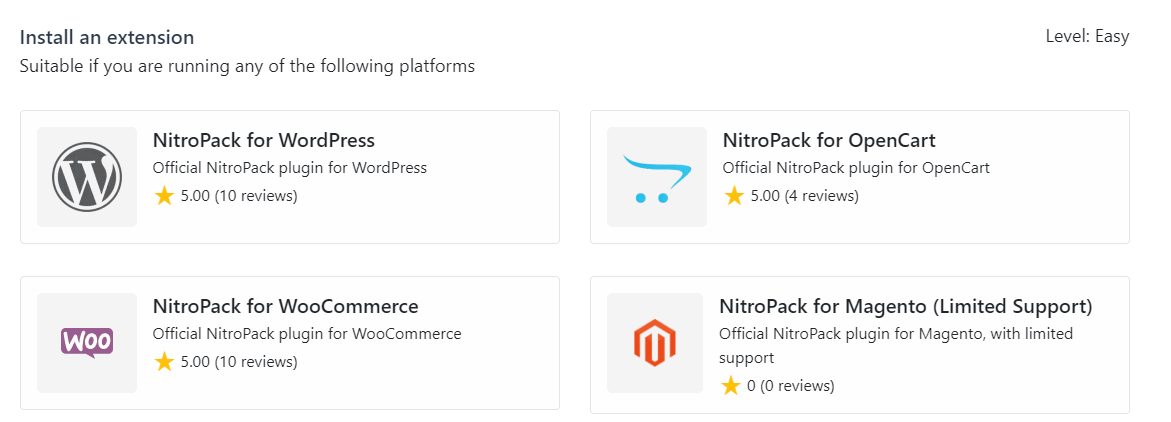Click the star icon in the OpenCart card
The height and width of the screenshot is (422, 1171).
[x=734, y=196]
